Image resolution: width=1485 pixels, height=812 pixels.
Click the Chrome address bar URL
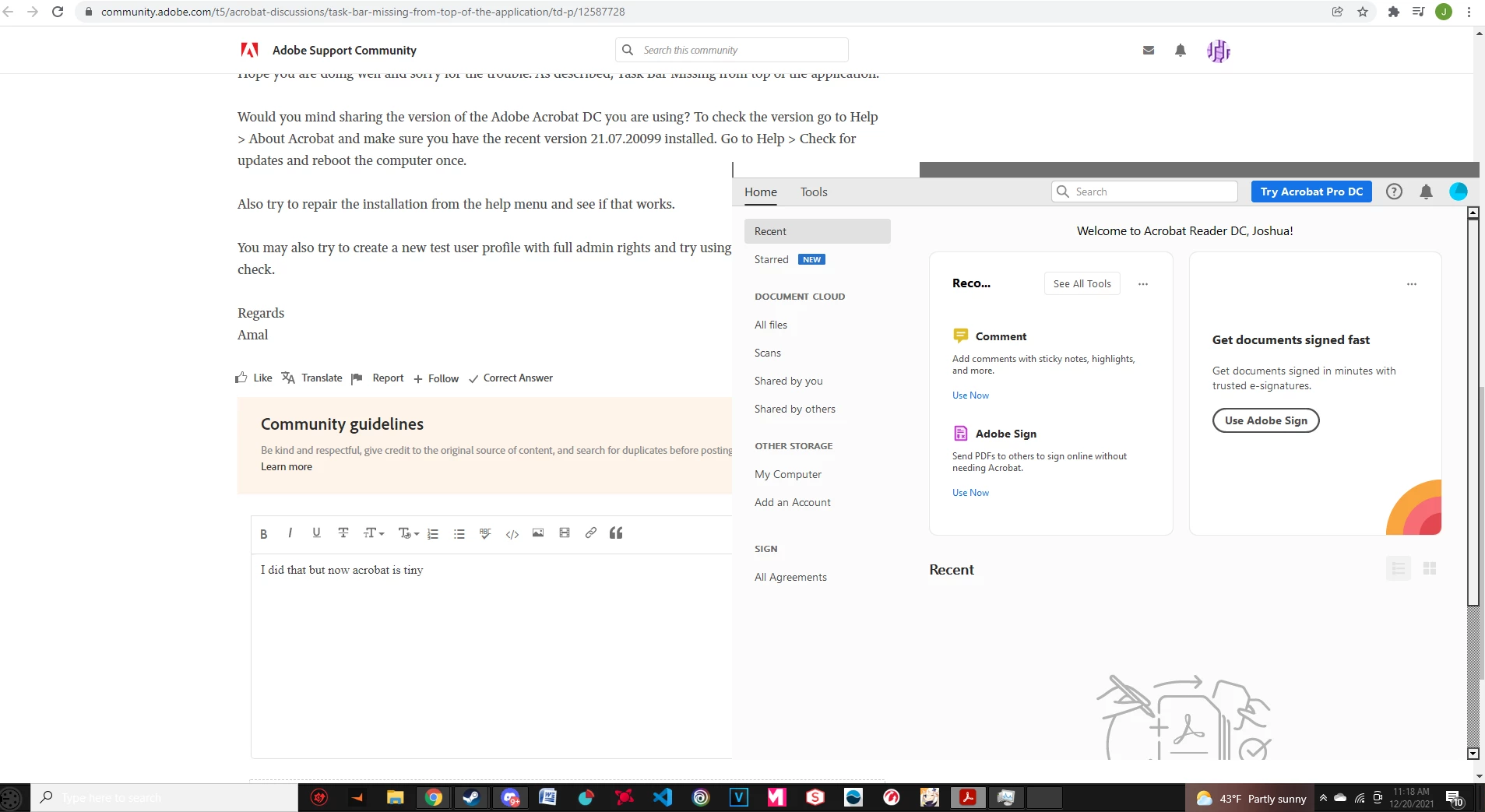pyautogui.click(x=363, y=12)
